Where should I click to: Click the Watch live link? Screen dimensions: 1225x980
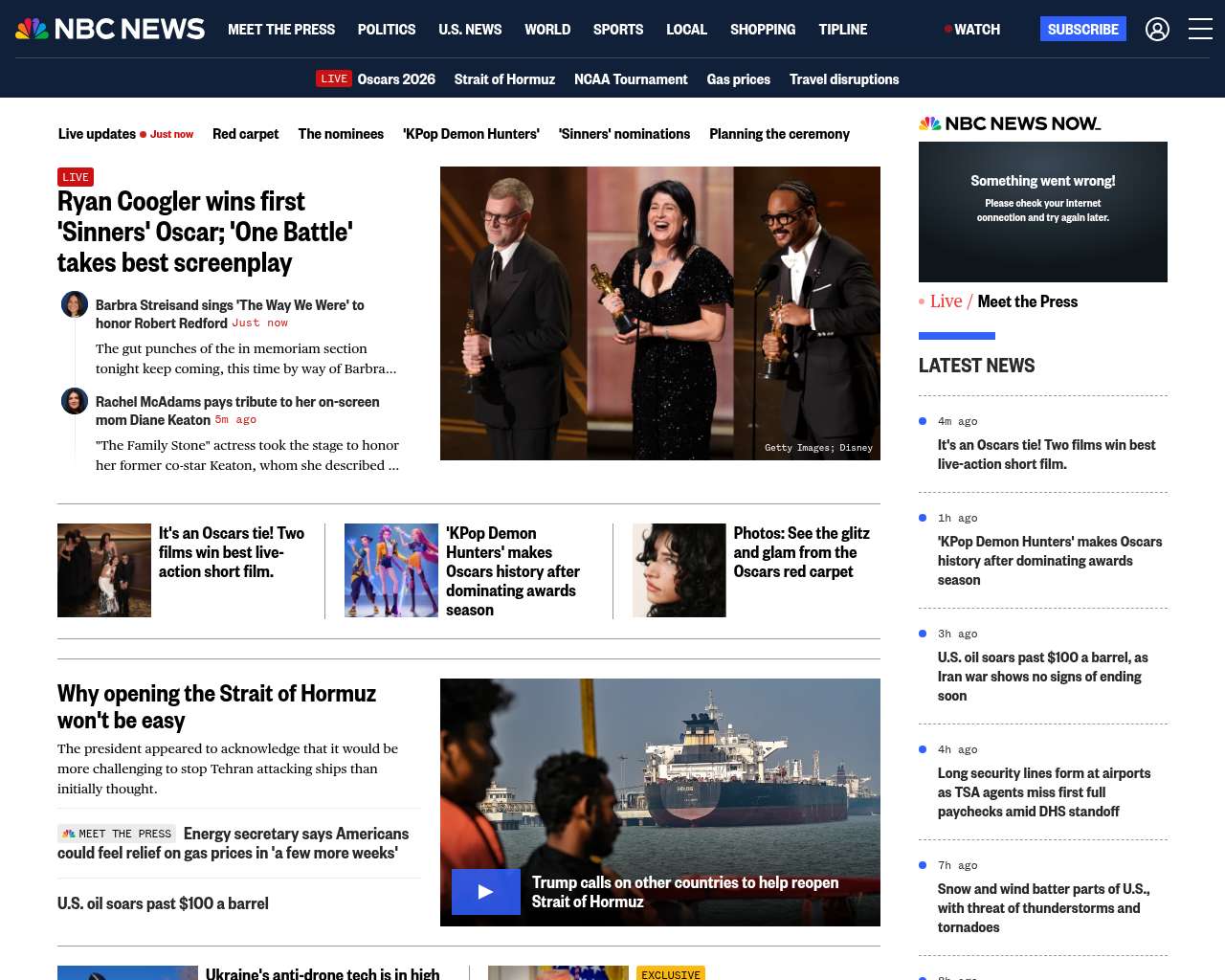[972, 30]
